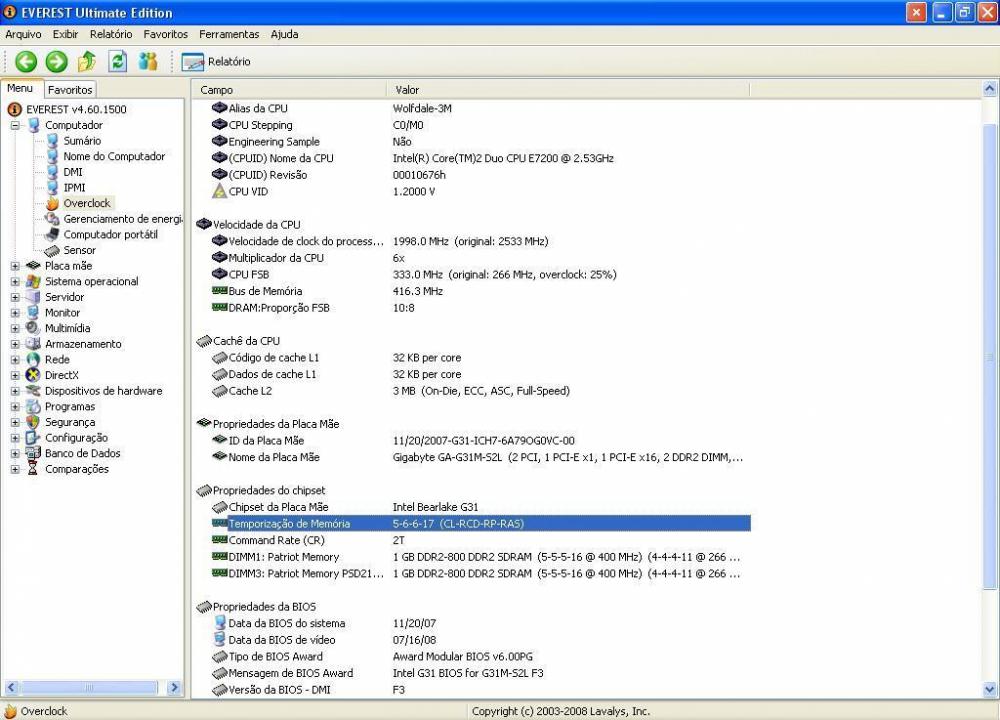The width and height of the screenshot is (1000, 720).
Task: Click the Valor column header
Action: click(408, 90)
